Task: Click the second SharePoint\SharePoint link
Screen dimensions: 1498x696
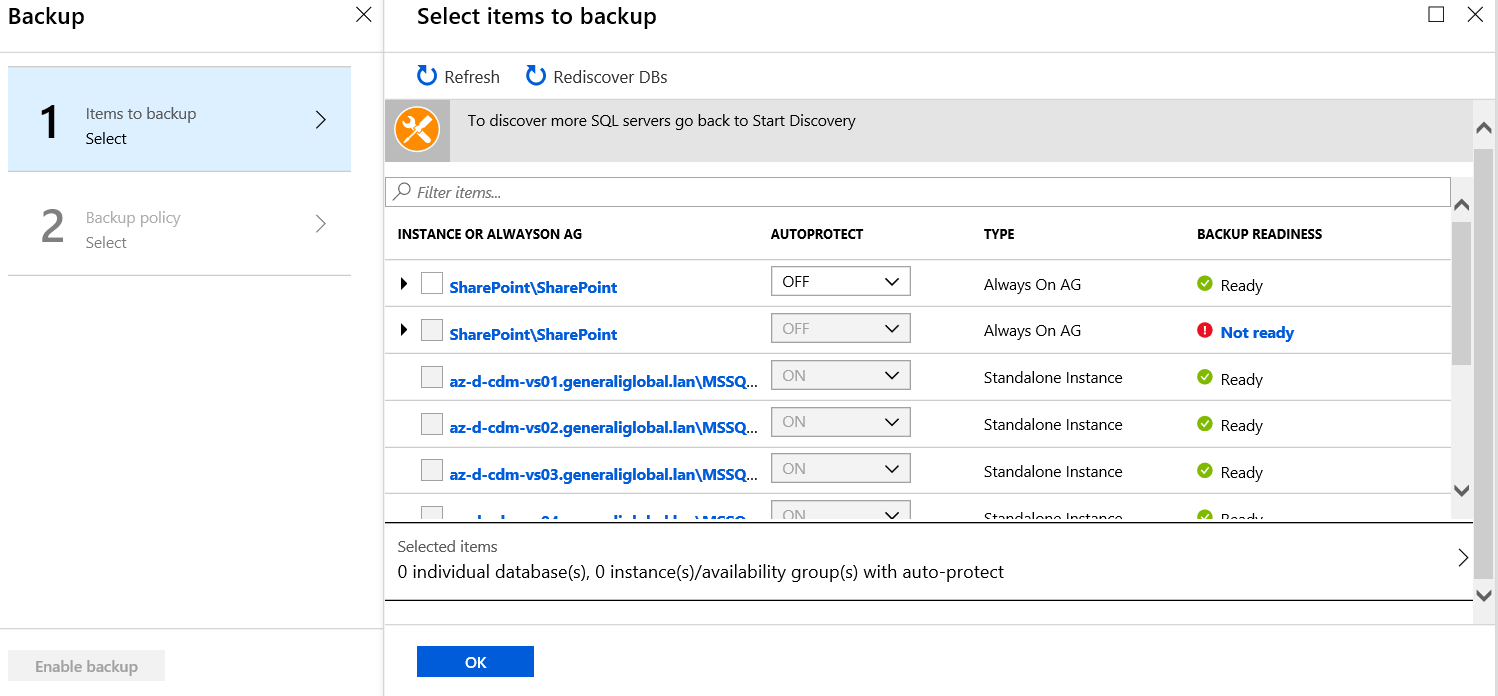Action: 533,334
